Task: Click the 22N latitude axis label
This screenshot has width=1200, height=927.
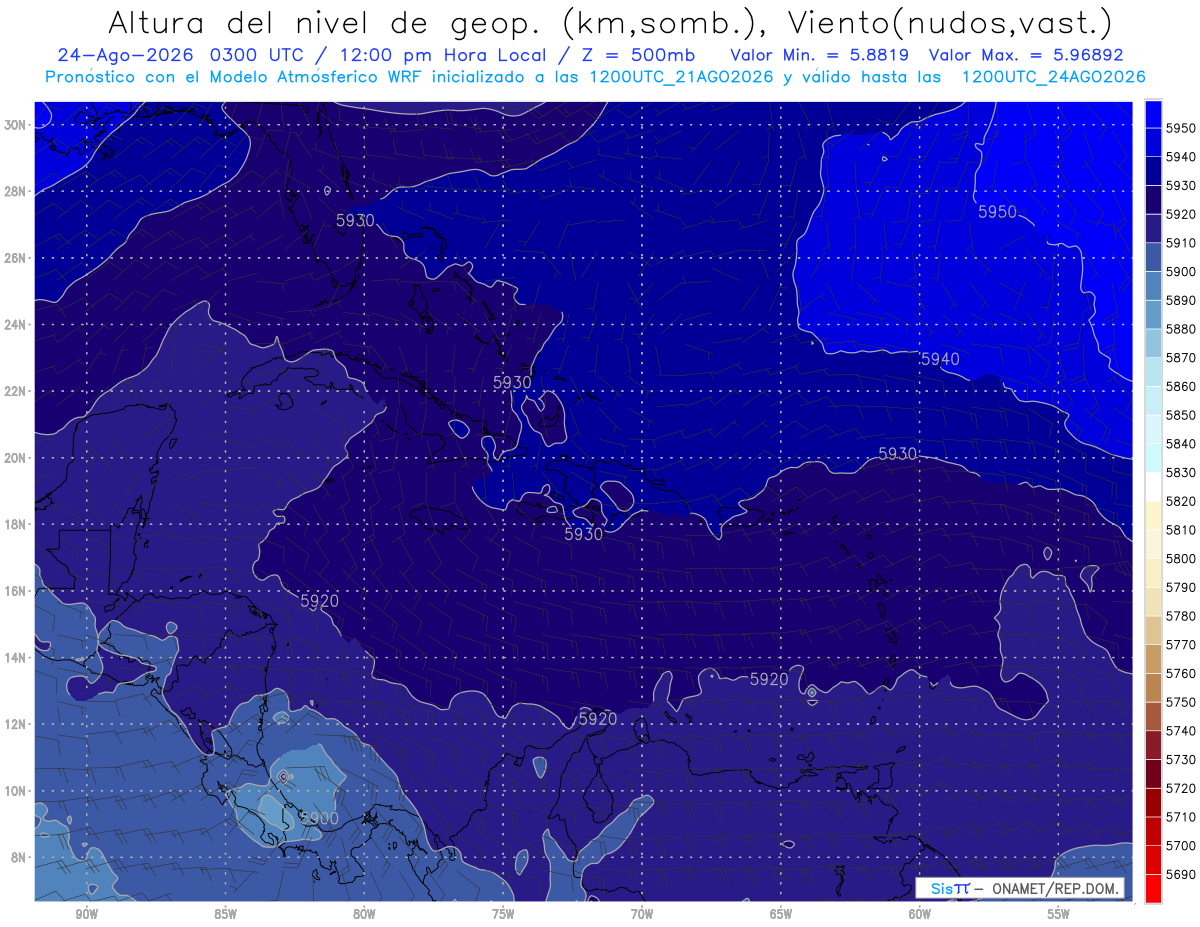Action: tap(17, 391)
